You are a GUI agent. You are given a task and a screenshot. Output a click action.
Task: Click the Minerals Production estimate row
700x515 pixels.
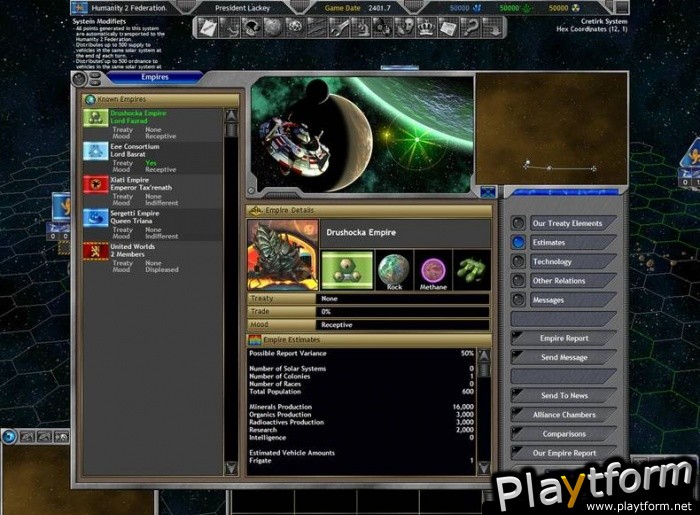[362, 407]
